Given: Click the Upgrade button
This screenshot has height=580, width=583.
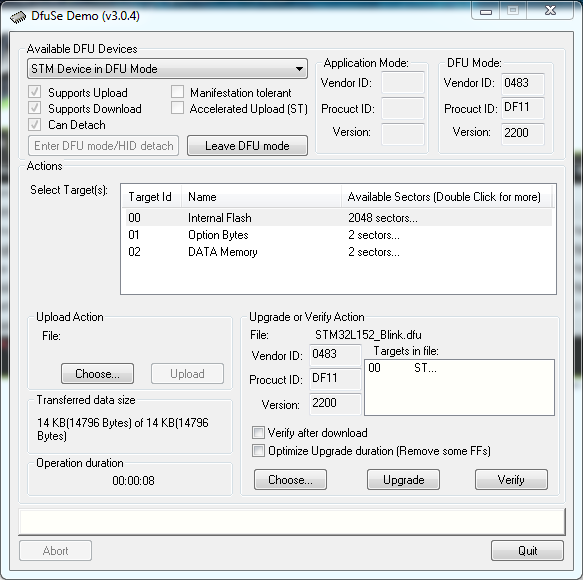Looking at the screenshot, I should click(403, 480).
